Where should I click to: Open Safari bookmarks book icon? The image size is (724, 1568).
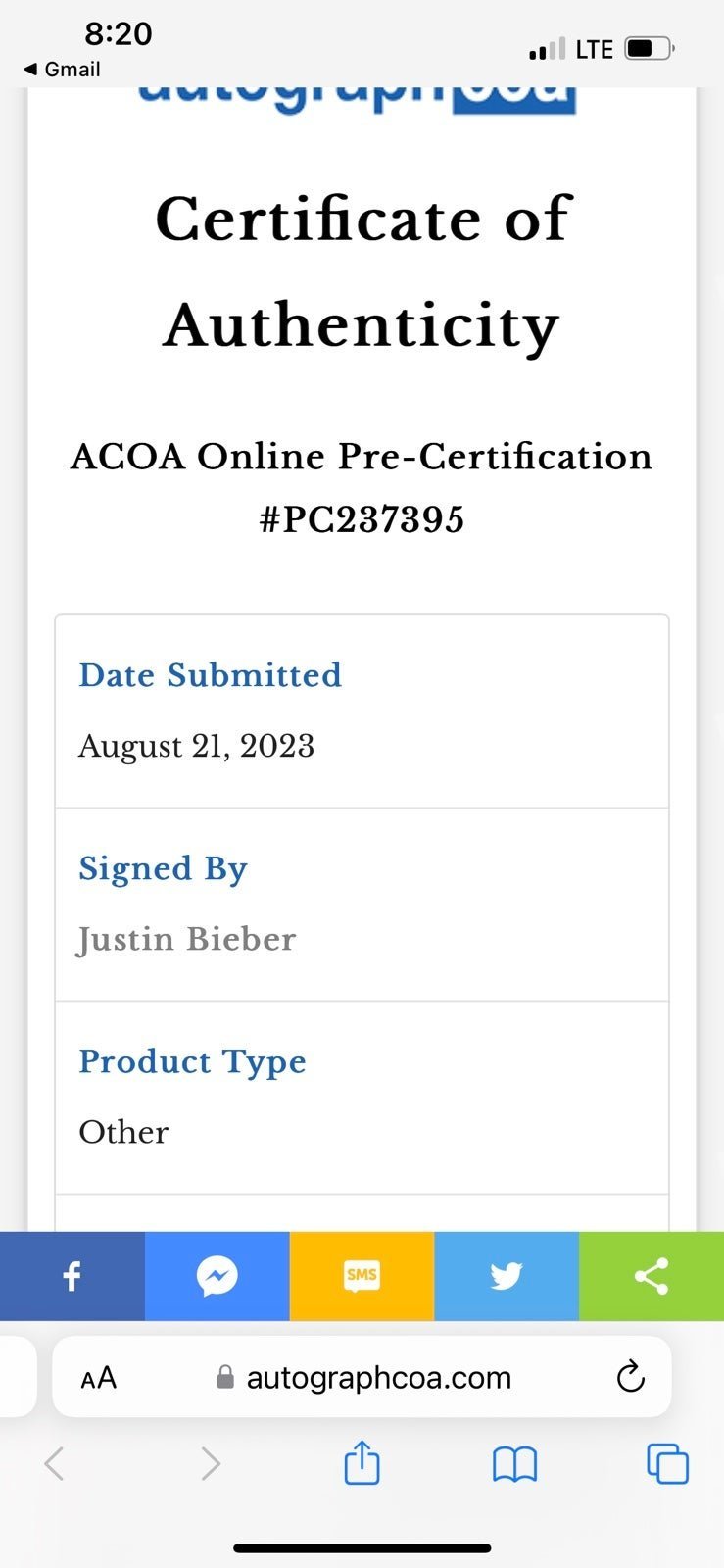click(x=514, y=1465)
